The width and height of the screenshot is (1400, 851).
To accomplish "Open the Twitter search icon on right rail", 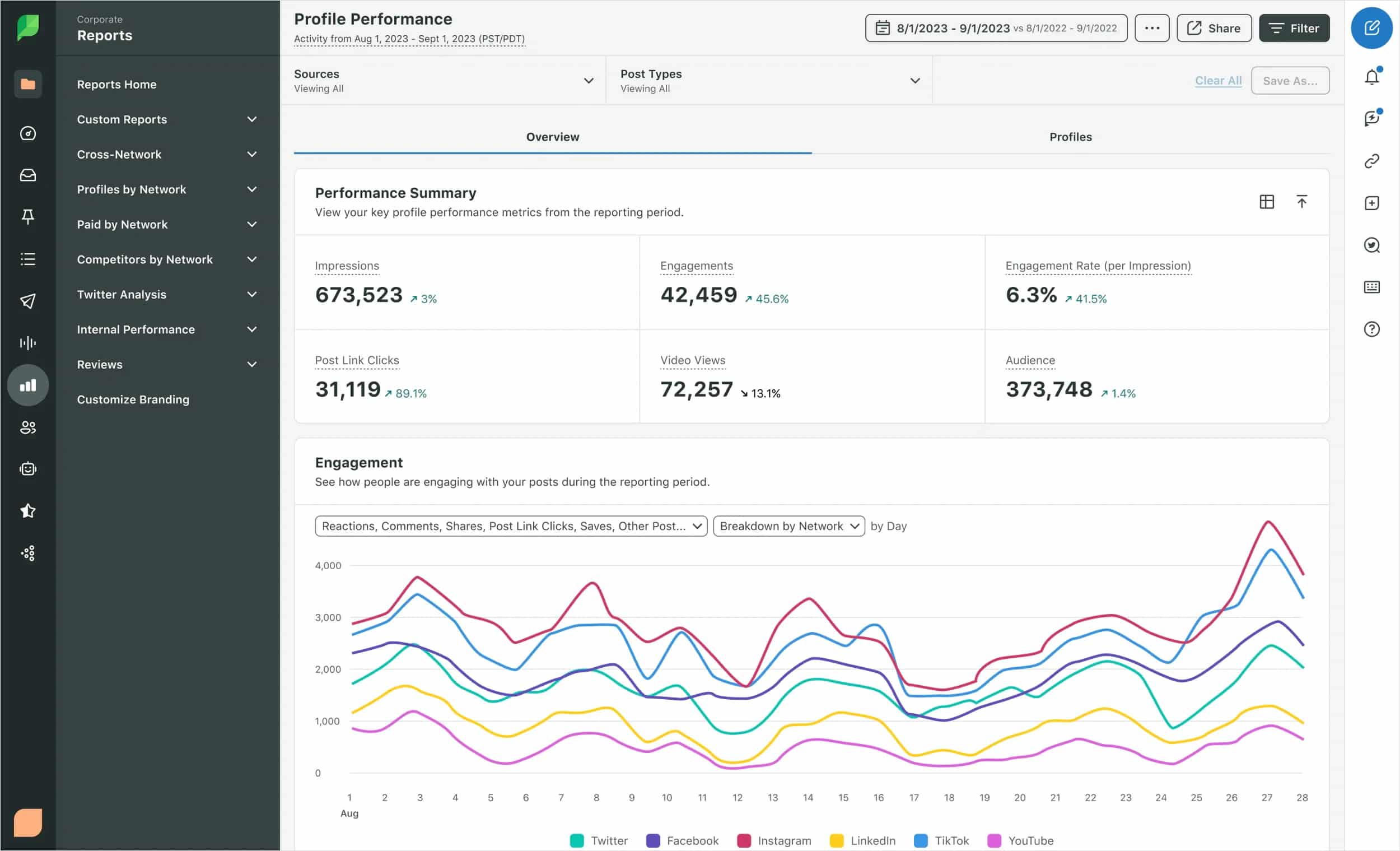I will (1373, 245).
